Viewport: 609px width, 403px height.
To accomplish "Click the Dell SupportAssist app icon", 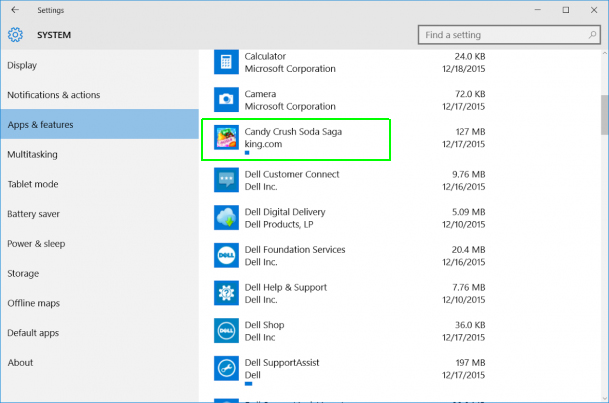I will pos(227,368).
